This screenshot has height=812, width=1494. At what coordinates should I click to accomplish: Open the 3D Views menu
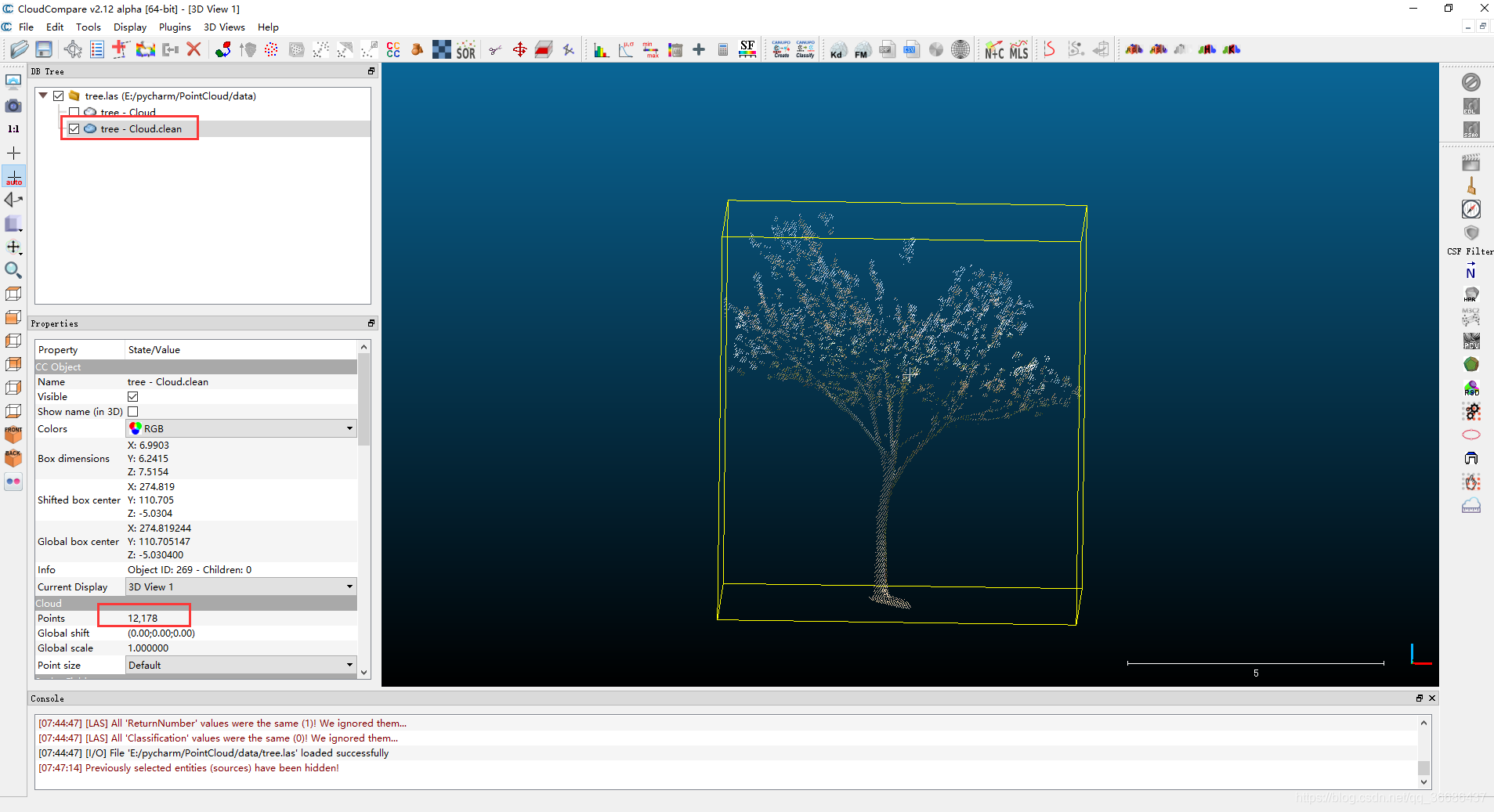(x=224, y=27)
